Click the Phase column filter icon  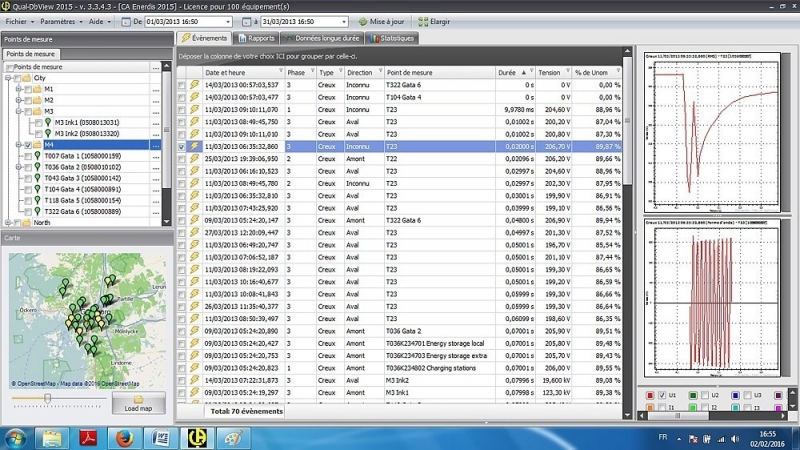(x=312, y=73)
